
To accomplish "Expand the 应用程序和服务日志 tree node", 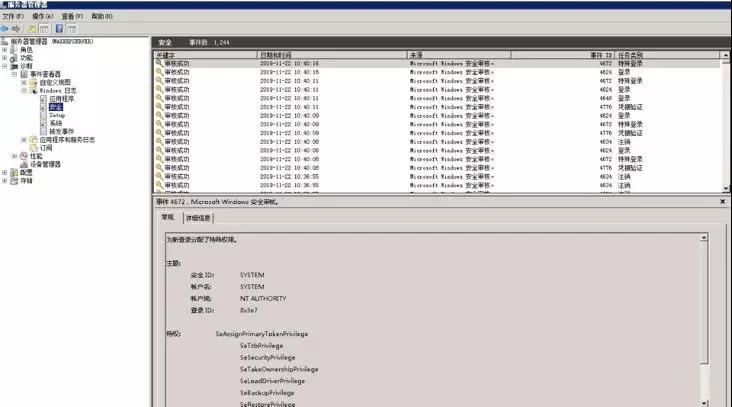I will pos(24,140).
